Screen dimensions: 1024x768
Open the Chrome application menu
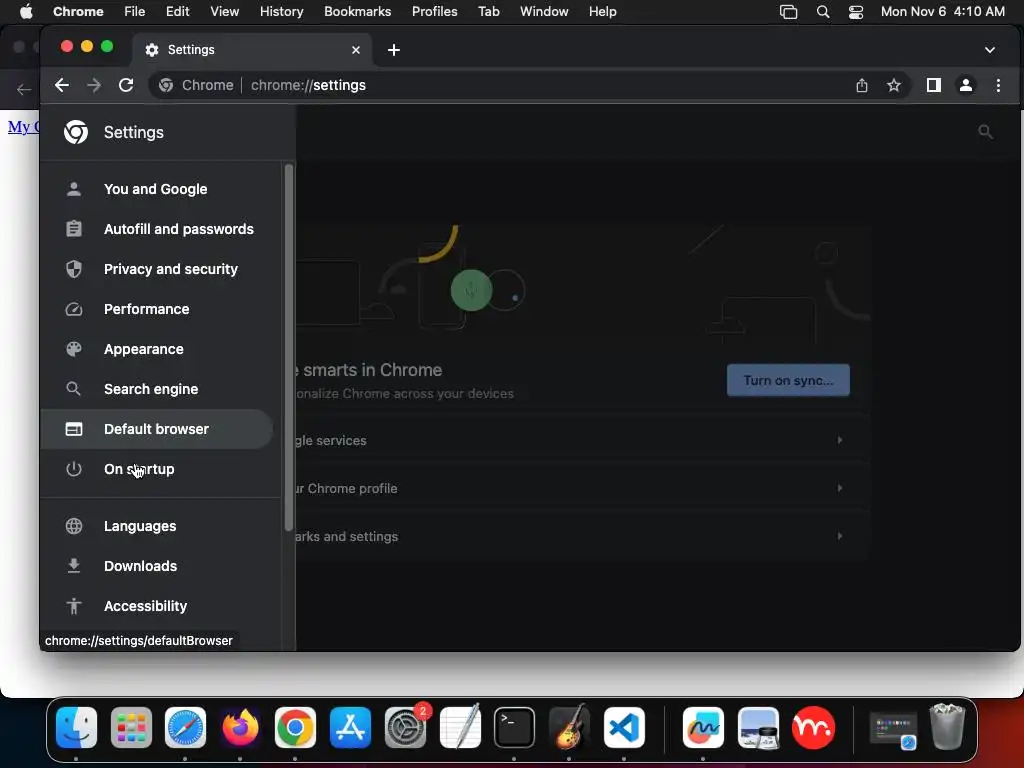click(78, 12)
